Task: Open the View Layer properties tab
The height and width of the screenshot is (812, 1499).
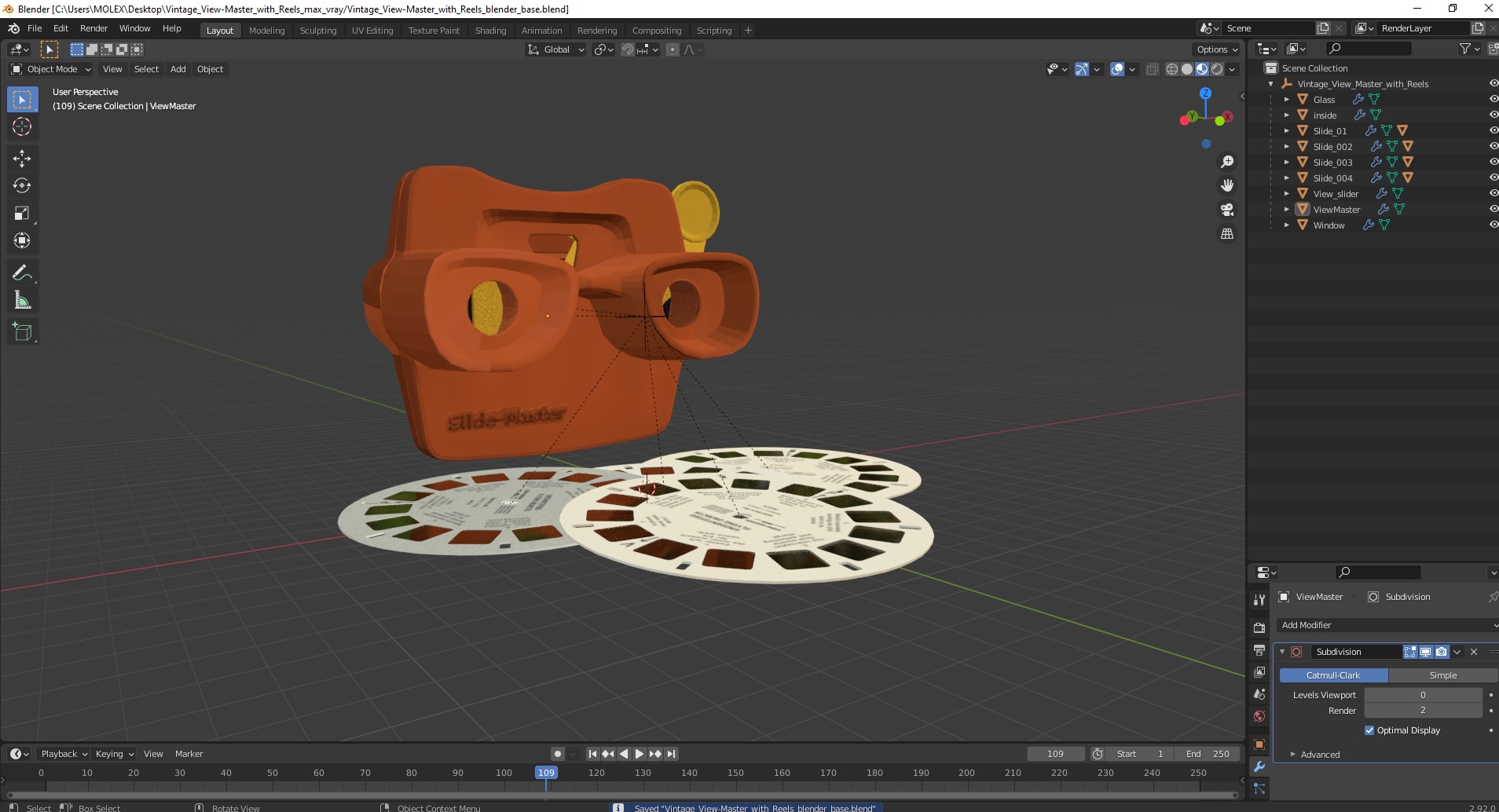Action: click(x=1259, y=672)
